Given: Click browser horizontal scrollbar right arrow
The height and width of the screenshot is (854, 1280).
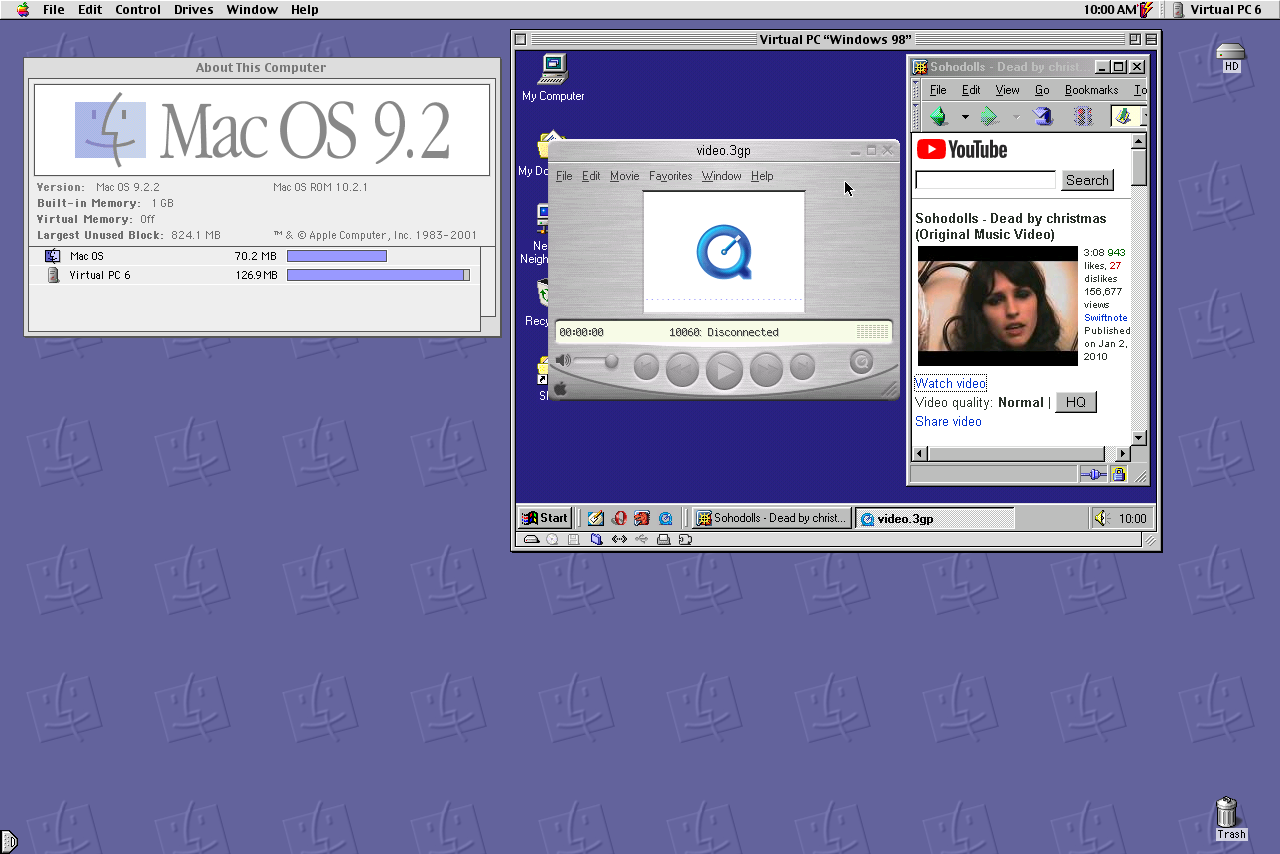Looking at the screenshot, I should (1123, 454).
